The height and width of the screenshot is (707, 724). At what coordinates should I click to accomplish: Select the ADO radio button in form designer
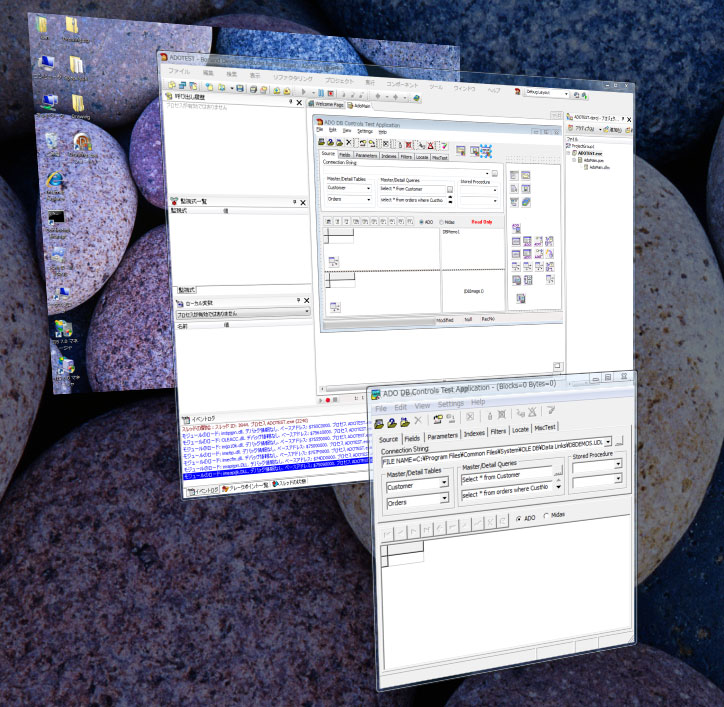422,222
